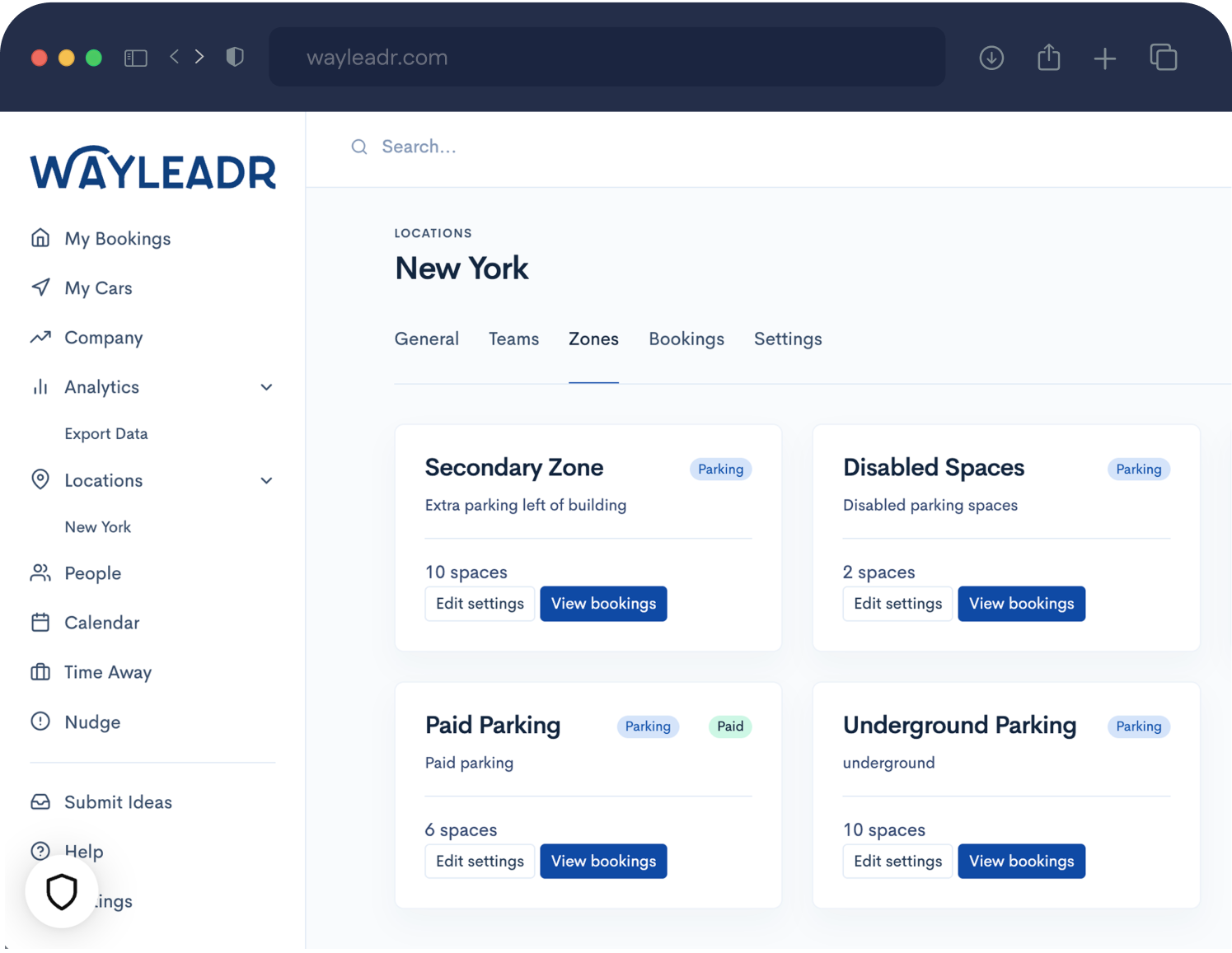This screenshot has height=953, width=1232.
Task: Select the Locations pin icon
Action: [x=40, y=480]
